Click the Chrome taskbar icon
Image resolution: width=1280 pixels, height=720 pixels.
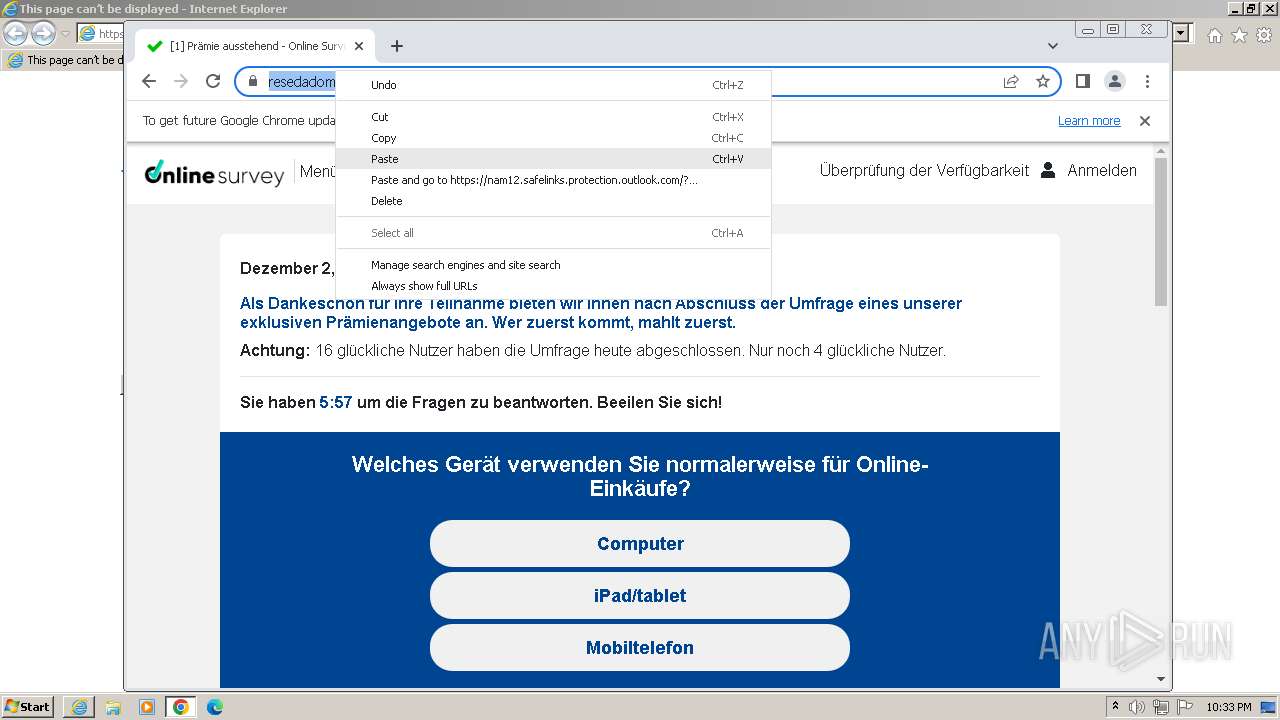[x=181, y=707]
